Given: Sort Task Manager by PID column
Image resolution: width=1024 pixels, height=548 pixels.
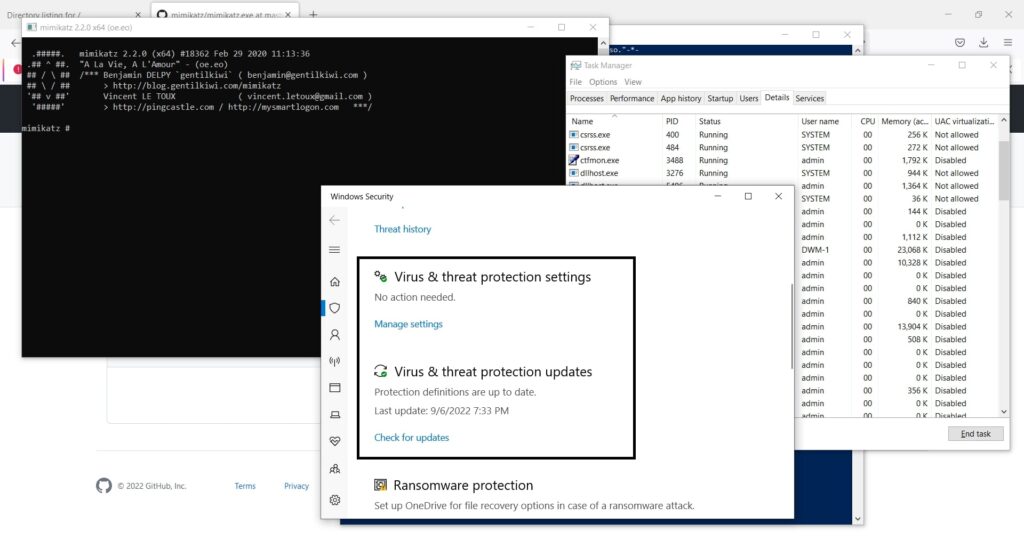Looking at the screenshot, I should point(677,121).
